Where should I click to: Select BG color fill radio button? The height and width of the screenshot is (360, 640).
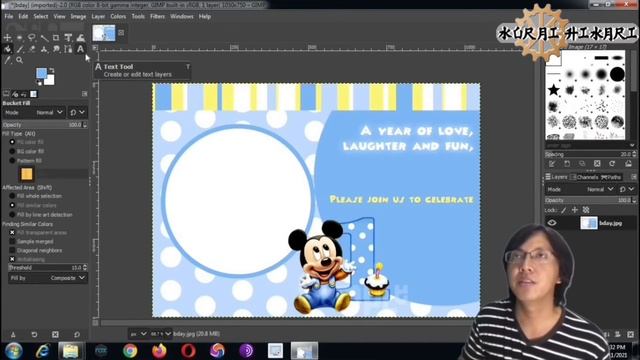click(x=12, y=151)
